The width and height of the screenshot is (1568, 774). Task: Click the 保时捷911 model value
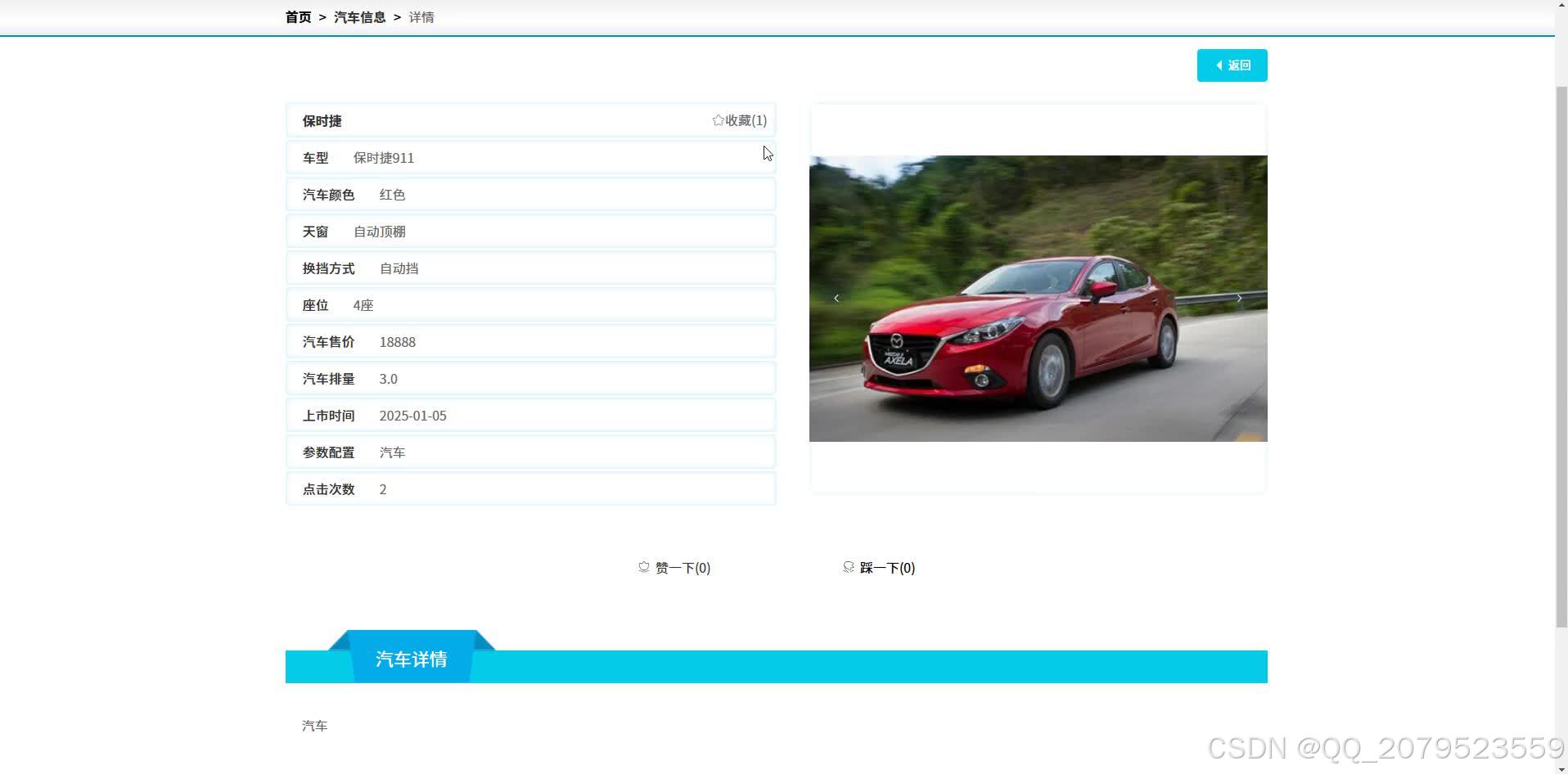tap(384, 158)
